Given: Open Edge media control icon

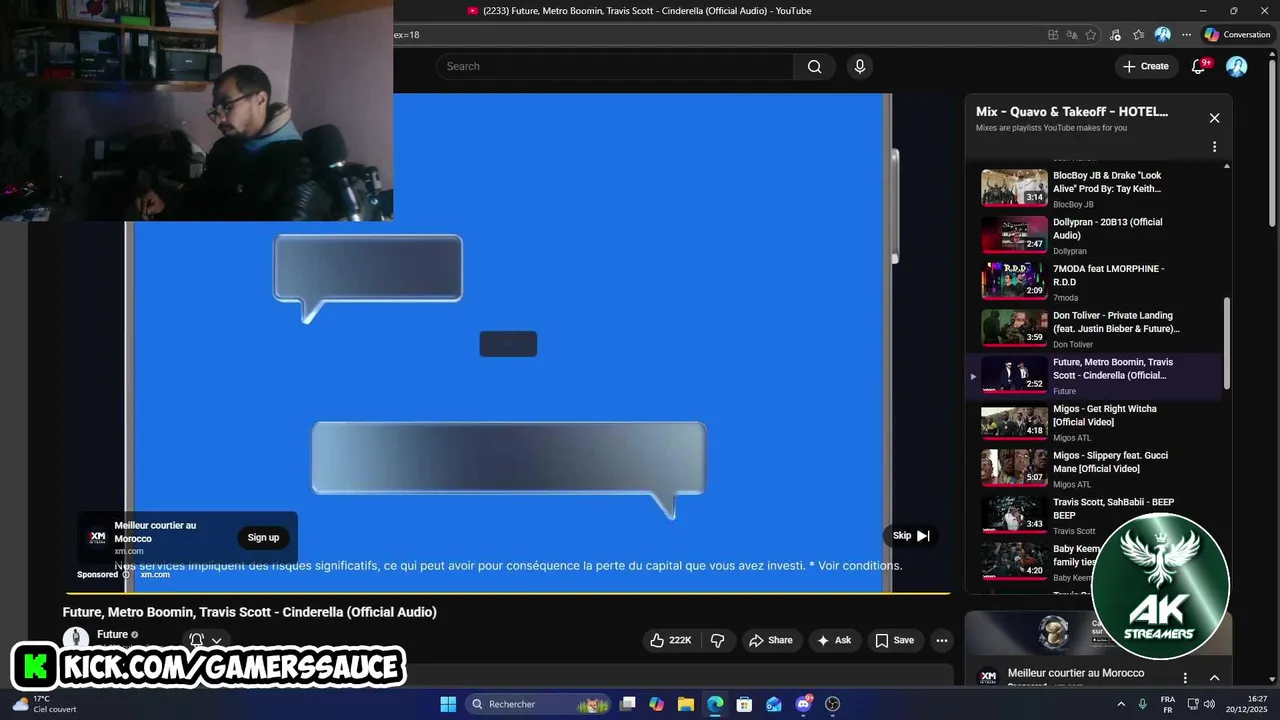Looking at the screenshot, I should (x=1115, y=35).
